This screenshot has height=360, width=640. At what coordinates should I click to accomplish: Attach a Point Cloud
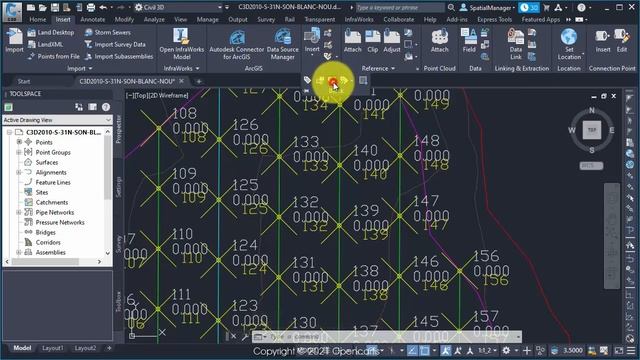click(x=440, y=41)
